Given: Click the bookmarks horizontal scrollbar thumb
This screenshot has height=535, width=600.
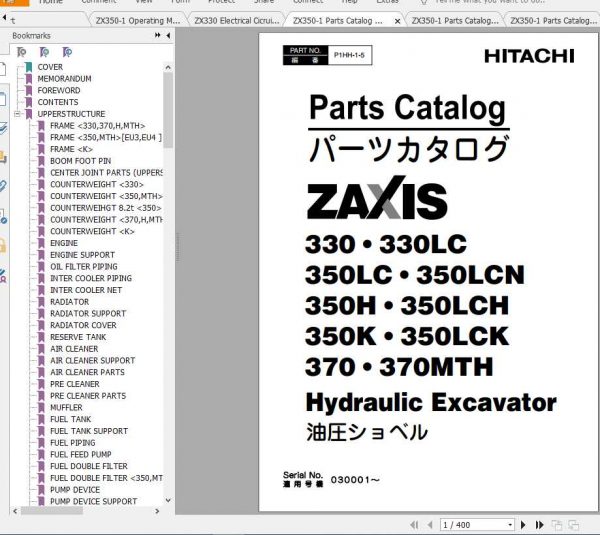Looking at the screenshot, I should click(52, 511).
